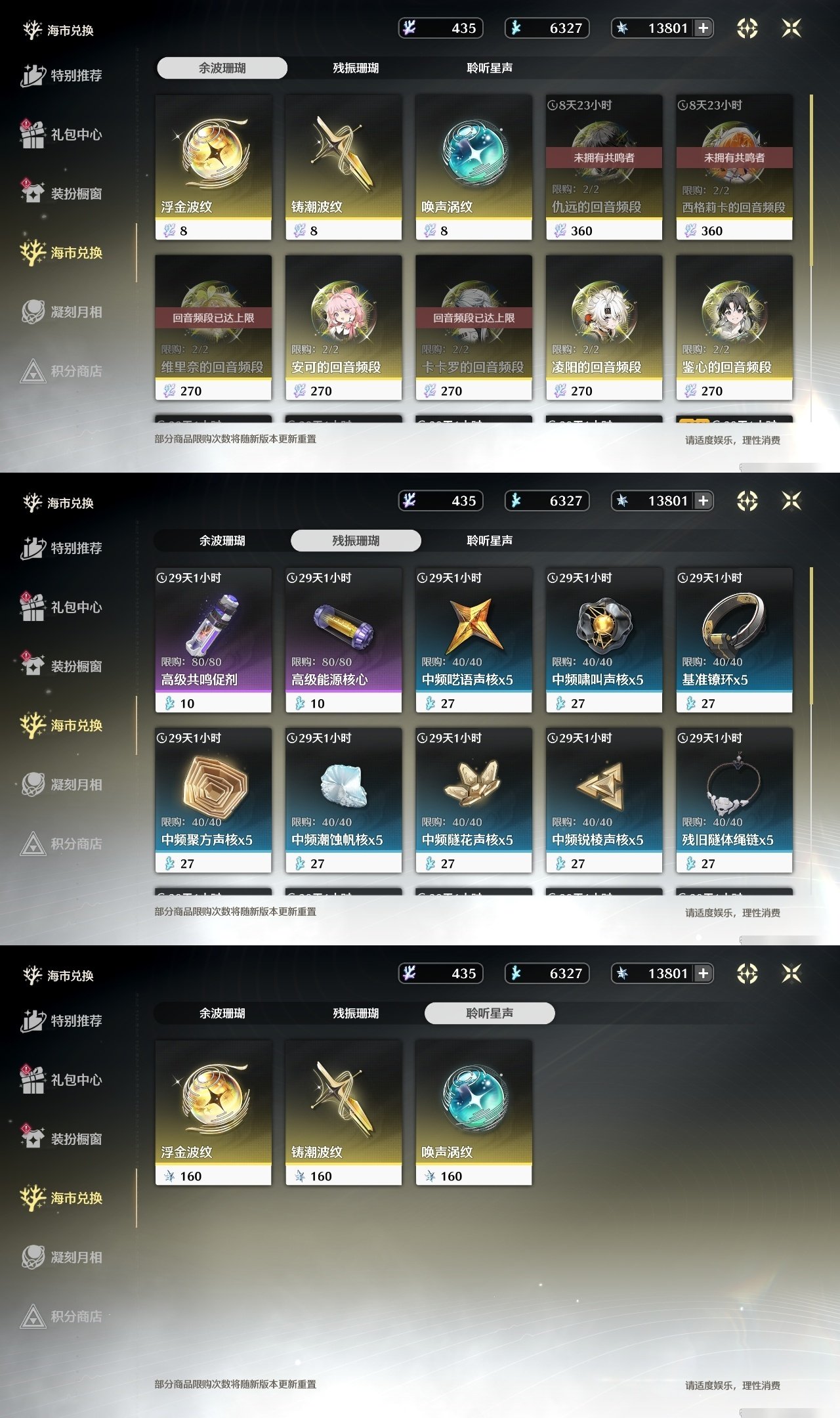Select the 唤声涡纹 item priced at 160
The image size is (840, 1418).
(474, 1113)
